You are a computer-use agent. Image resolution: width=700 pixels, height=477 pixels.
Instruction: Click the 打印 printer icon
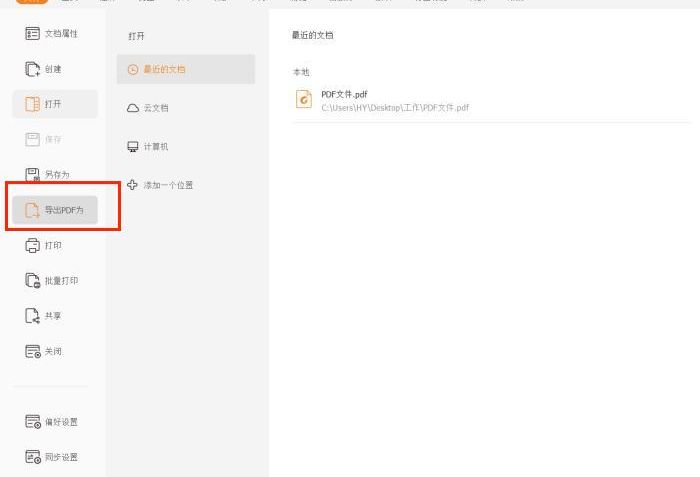tap(32, 246)
